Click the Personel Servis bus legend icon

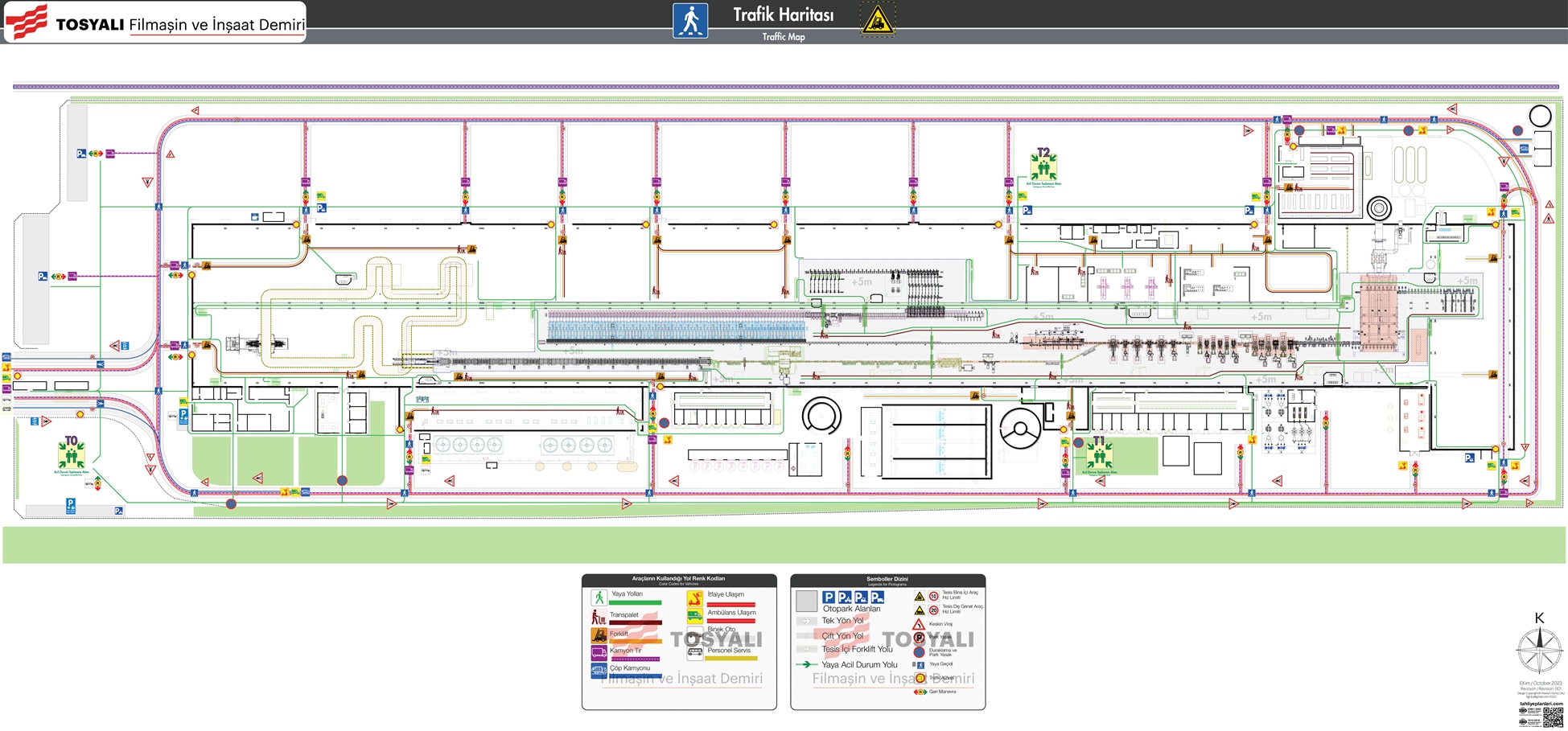coord(694,651)
